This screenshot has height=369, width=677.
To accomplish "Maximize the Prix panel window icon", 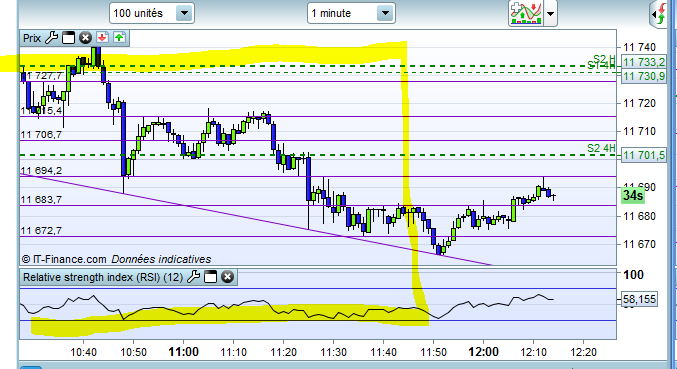I will pyautogui.click(x=68, y=38).
